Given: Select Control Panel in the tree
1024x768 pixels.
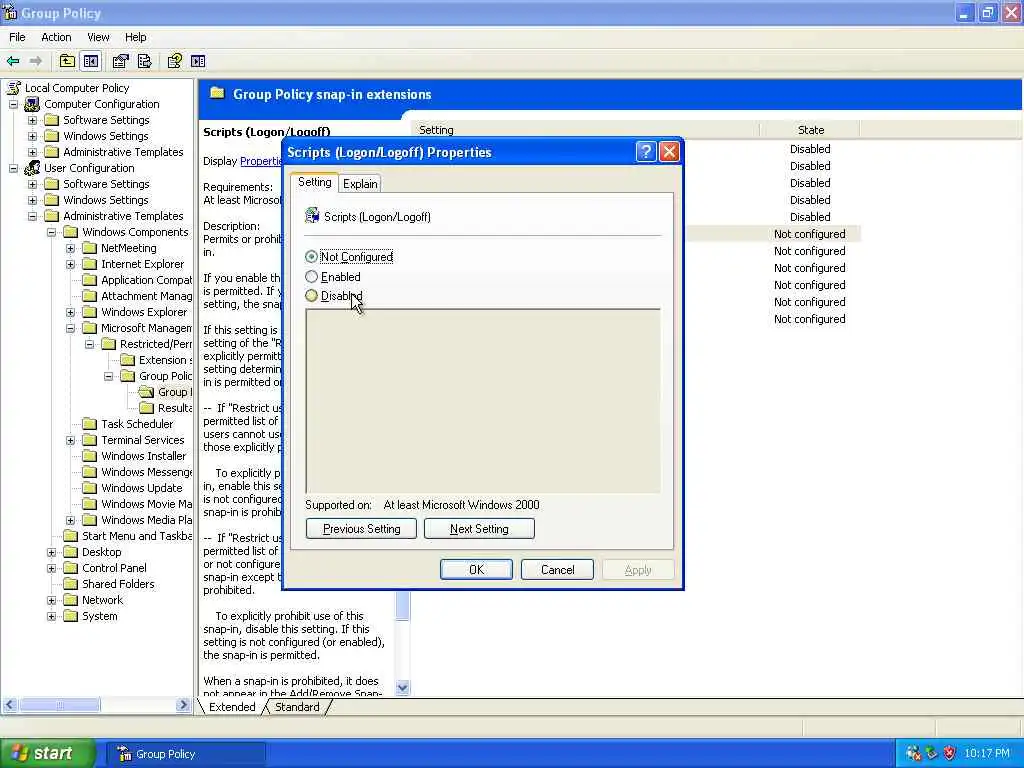Looking at the screenshot, I should (x=114, y=568).
